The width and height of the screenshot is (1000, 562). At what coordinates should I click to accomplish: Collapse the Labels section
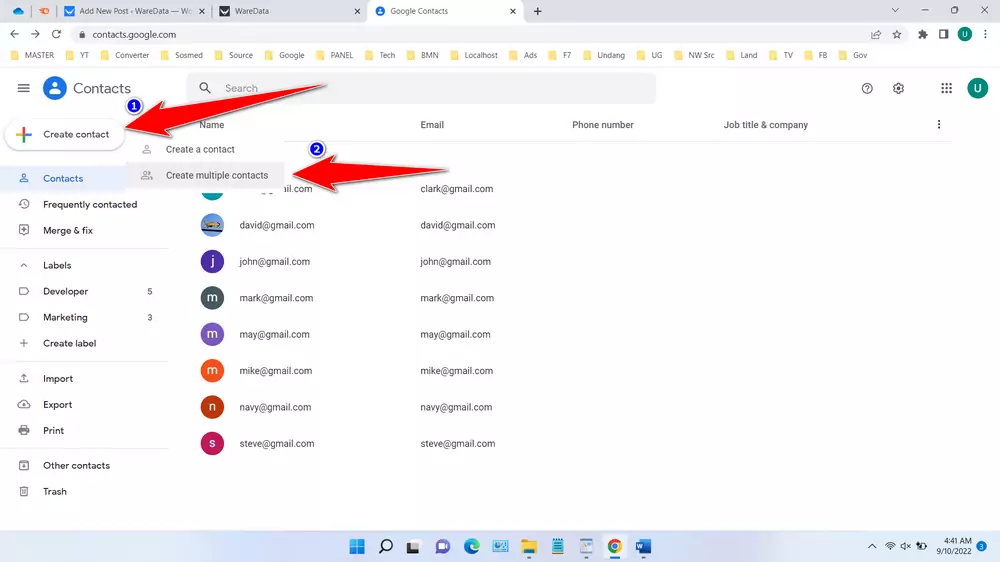(24, 266)
